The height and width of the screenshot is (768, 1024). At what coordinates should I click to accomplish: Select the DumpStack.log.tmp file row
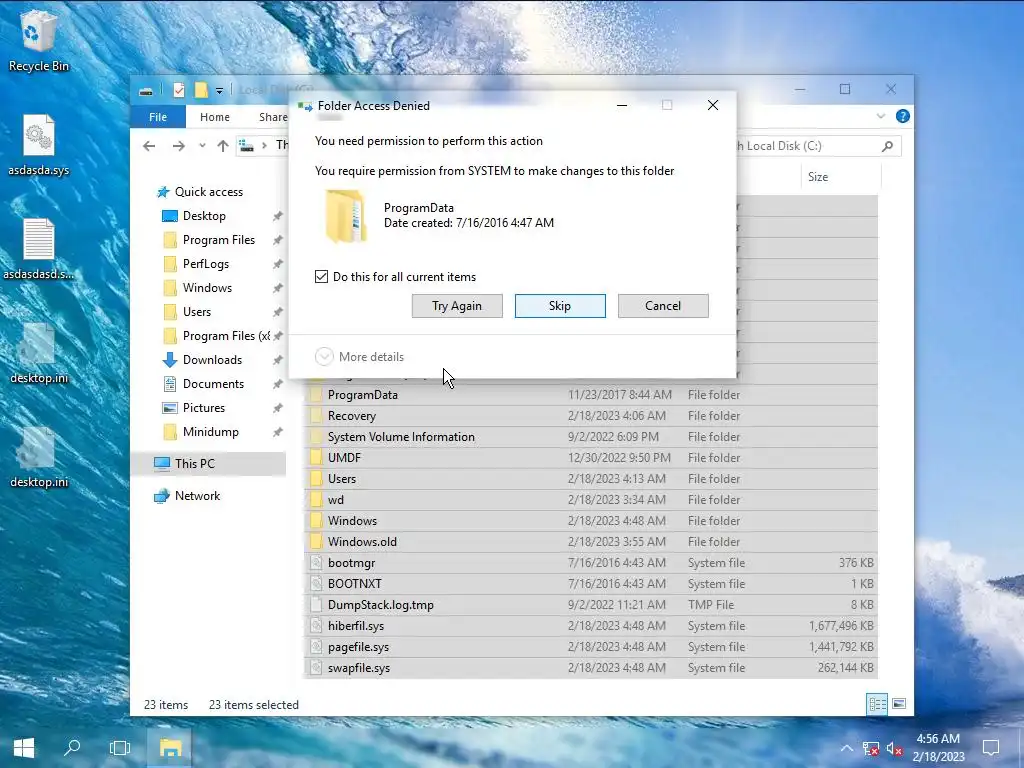pos(591,605)
